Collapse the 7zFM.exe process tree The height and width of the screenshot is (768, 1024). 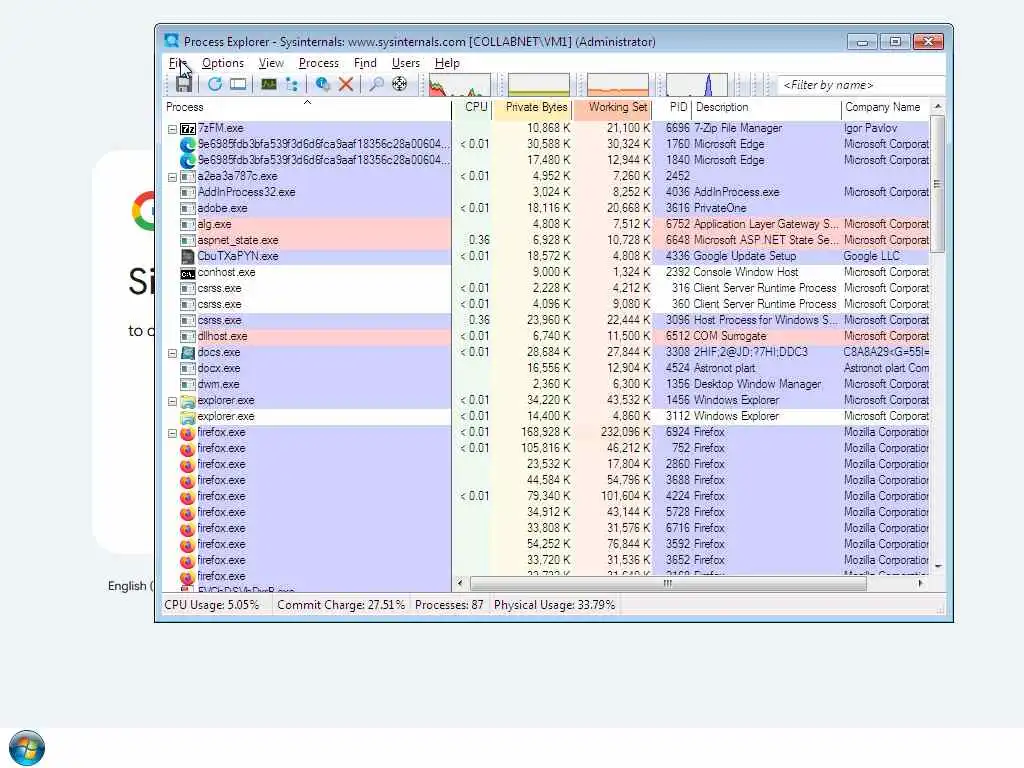(172, 129)
